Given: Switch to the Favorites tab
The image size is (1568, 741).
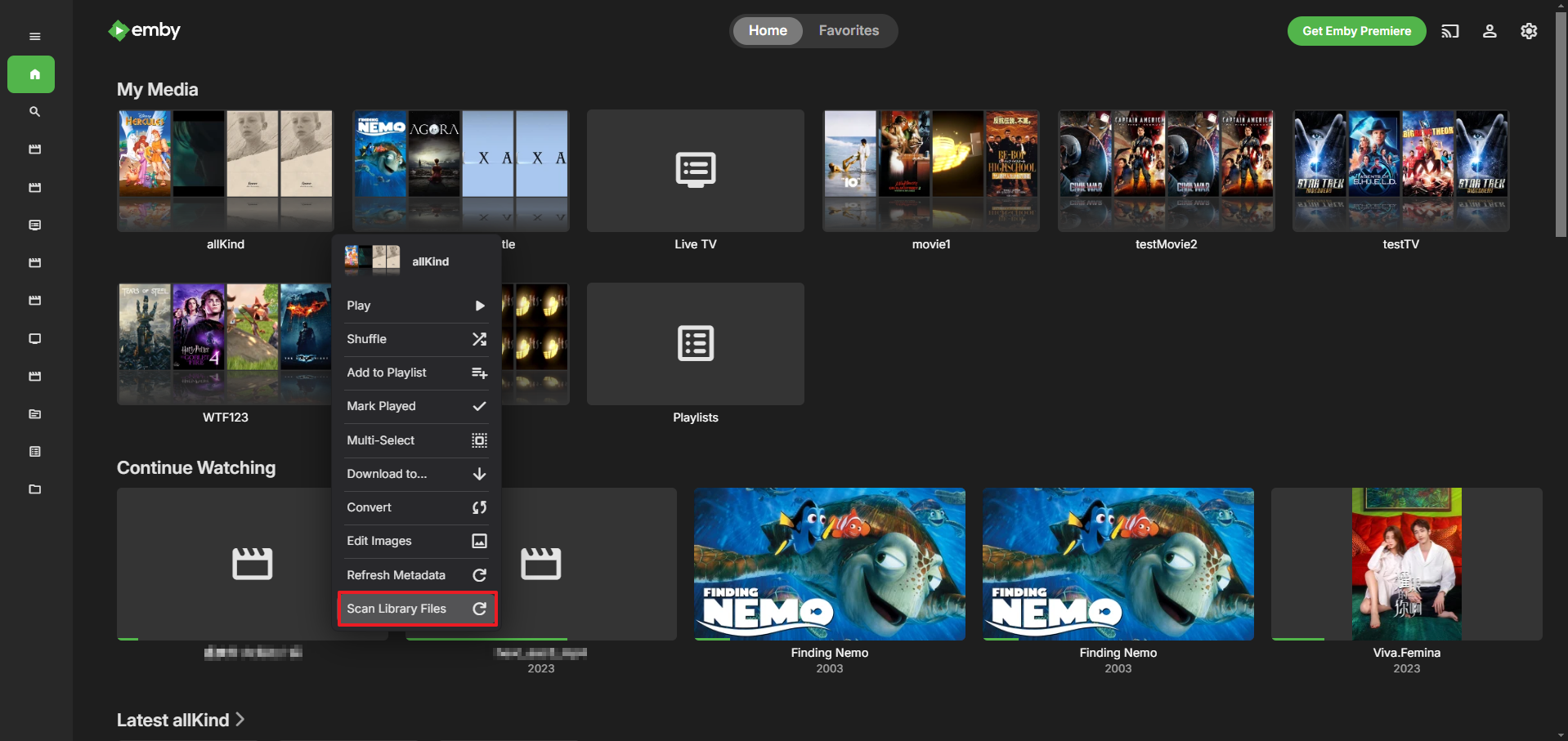Looking at the screenshot, I should [849, 31].
